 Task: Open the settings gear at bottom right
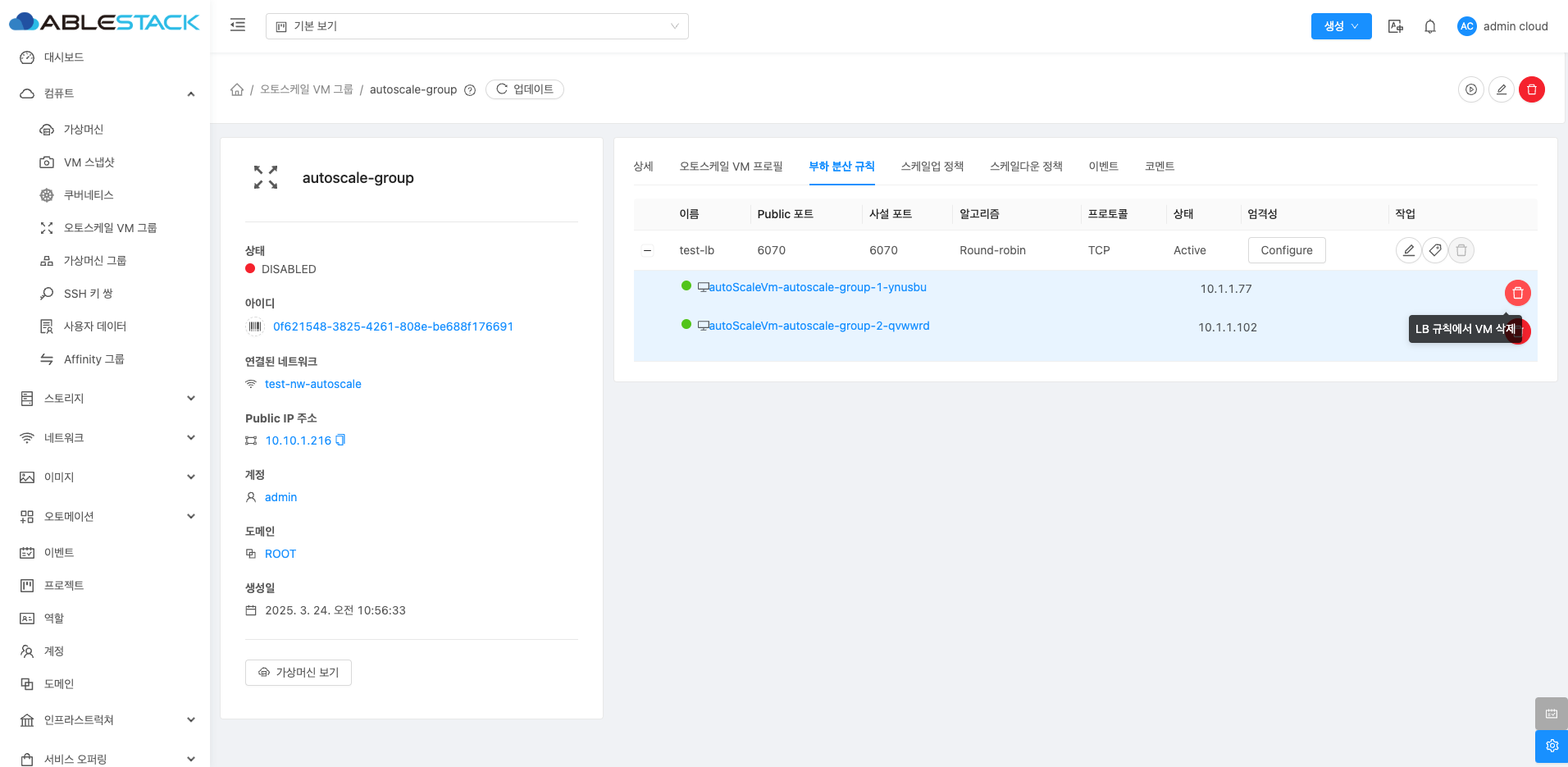pyautogui.click(x=1551, y=746)
